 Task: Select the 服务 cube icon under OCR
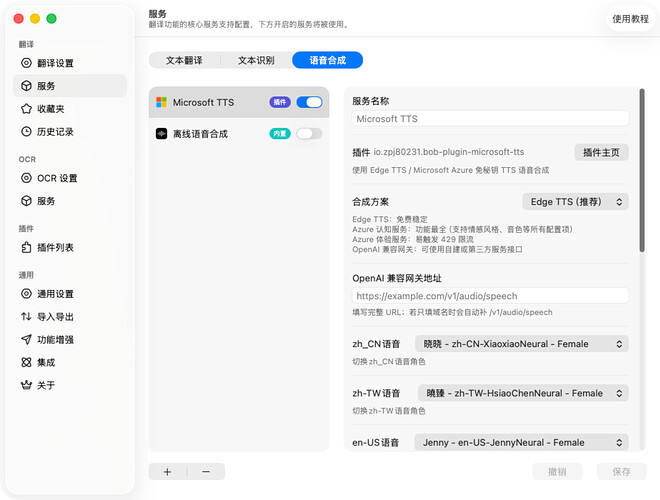click(26, 201)
